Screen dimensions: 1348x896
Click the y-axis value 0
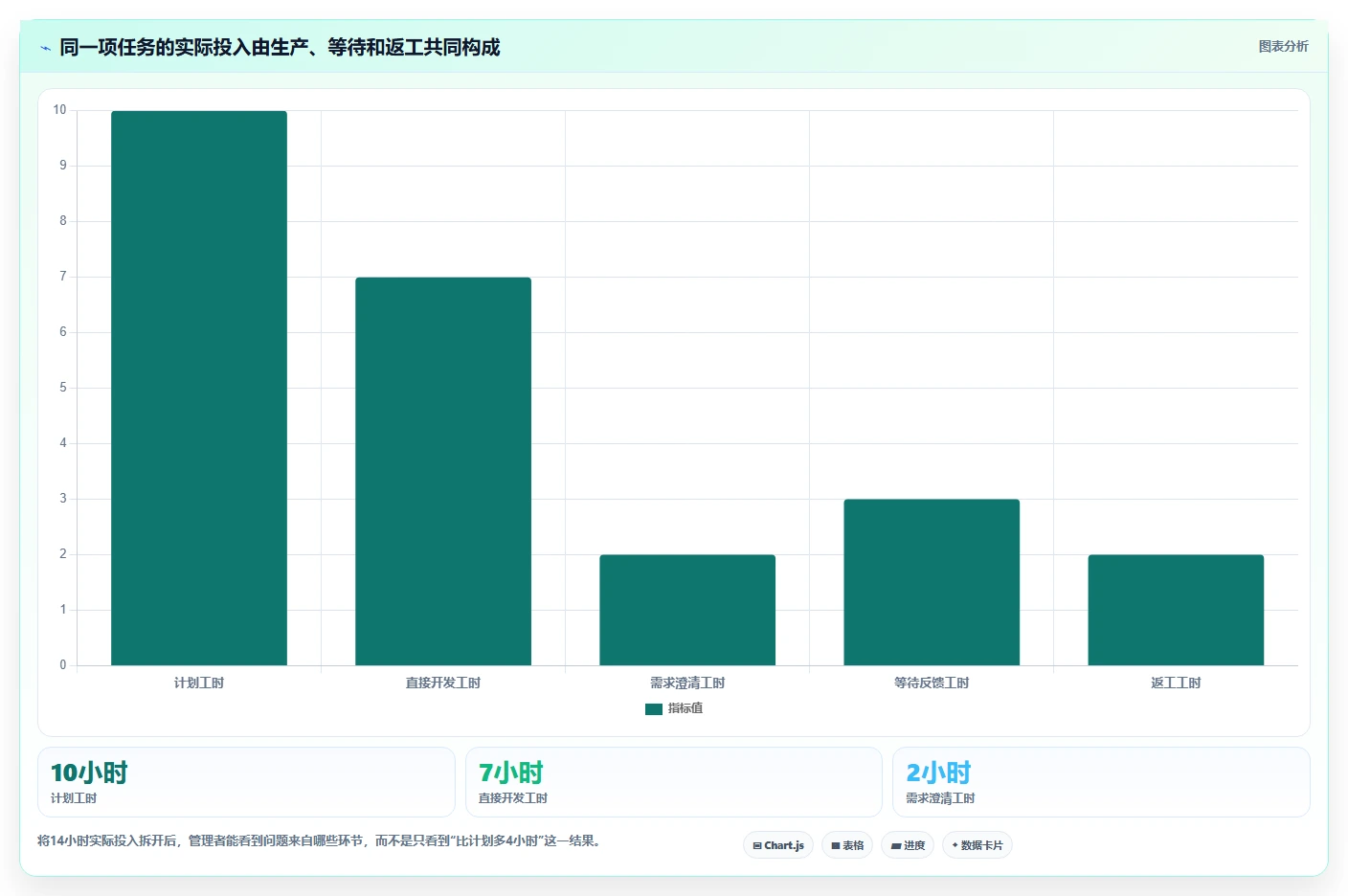pyautogui.click(x=63, y=665)
